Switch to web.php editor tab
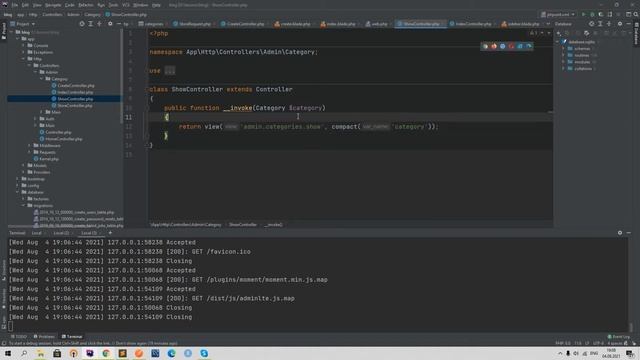 tap(376, 24)
